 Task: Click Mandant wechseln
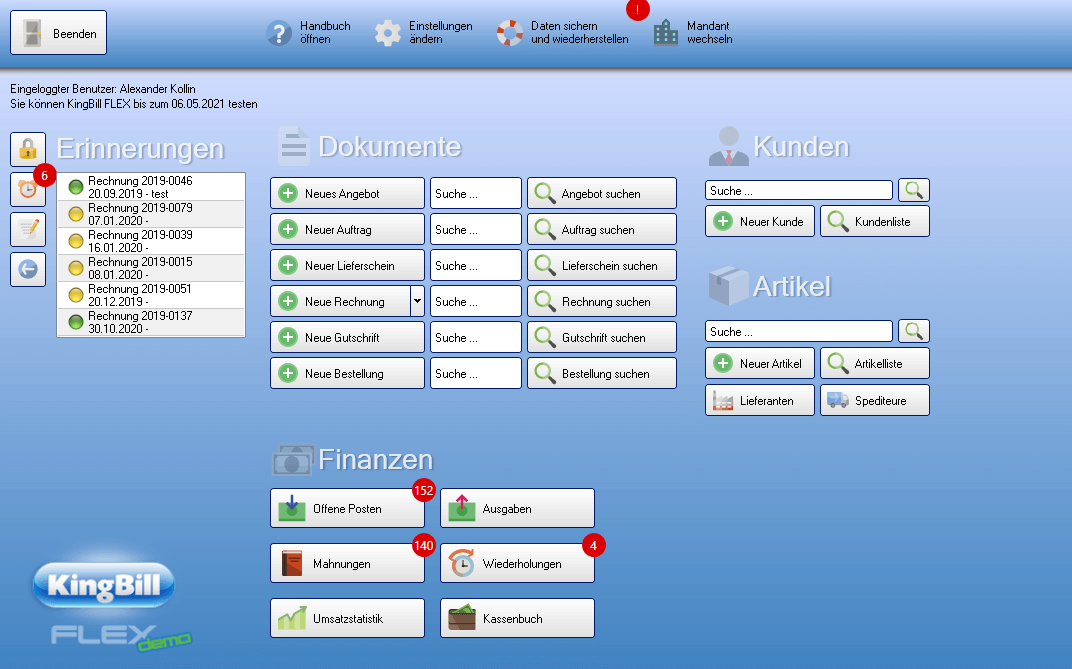click(x=693, y=33)
